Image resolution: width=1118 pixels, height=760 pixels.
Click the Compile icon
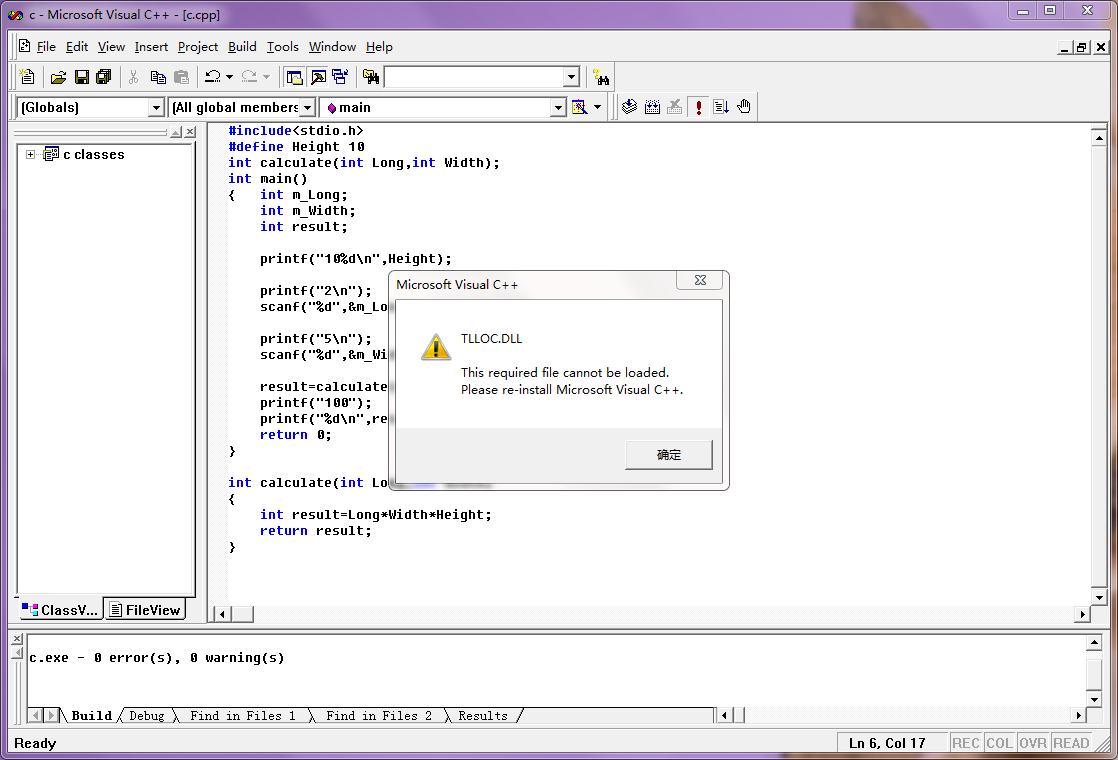click(629, 107)
